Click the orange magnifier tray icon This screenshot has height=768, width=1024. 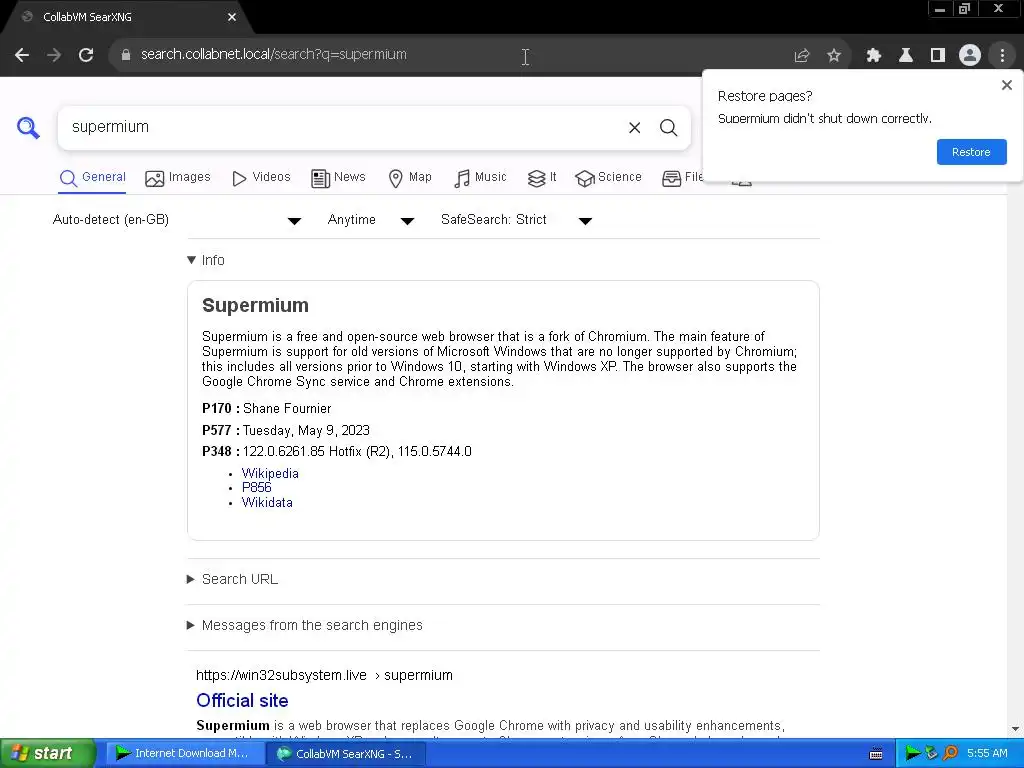click(x=950, y=754)
